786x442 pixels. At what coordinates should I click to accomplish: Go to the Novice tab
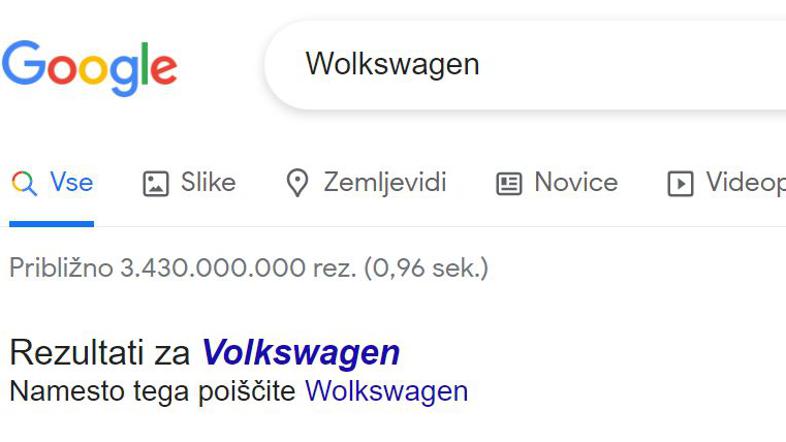coord(575,183)
